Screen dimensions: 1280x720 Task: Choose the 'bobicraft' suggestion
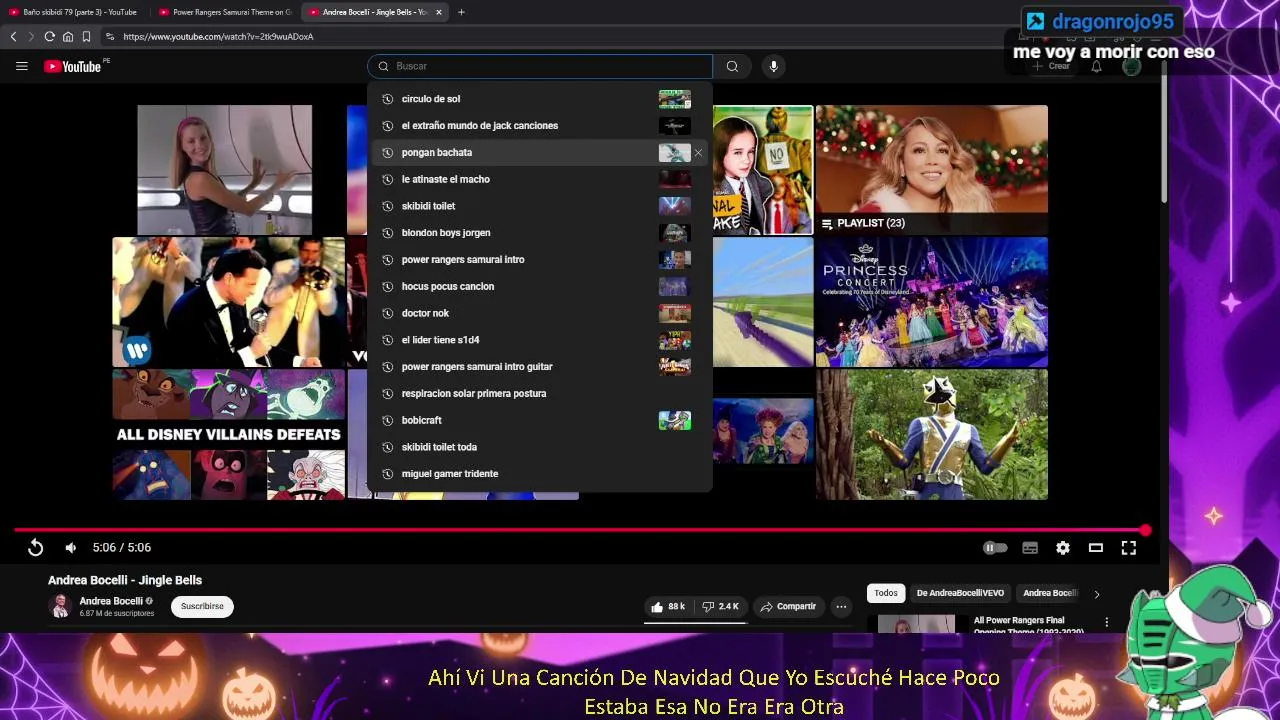(x=539, y=420)
